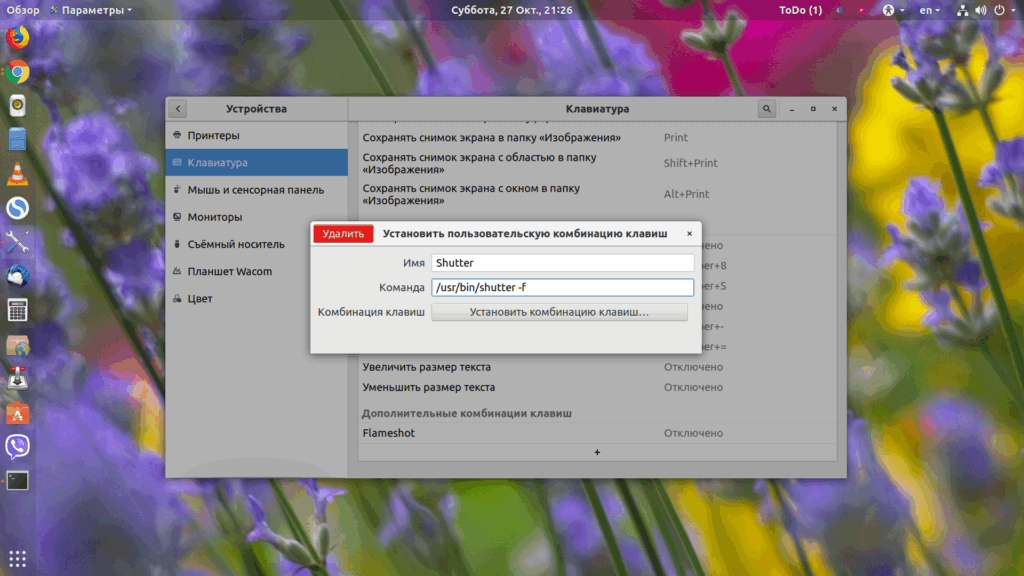Image resolution: width=1024 pixels, height=576 pixels.
Task: Click the Обзор activities button
Action: 23,10
